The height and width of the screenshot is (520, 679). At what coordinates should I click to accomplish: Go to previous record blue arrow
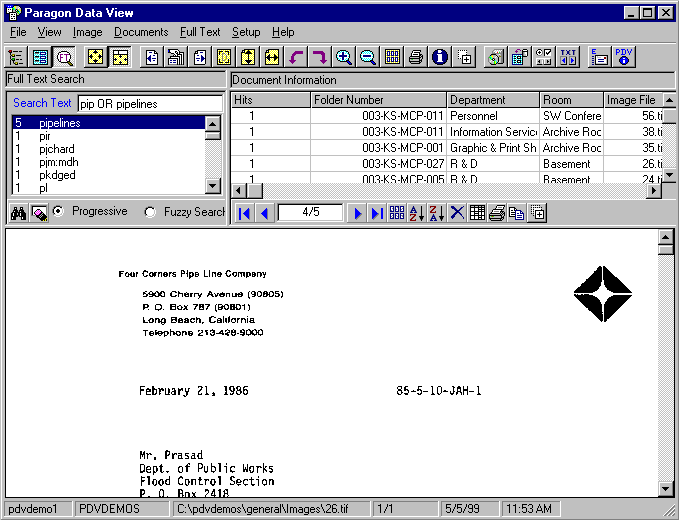click(265, 213)
